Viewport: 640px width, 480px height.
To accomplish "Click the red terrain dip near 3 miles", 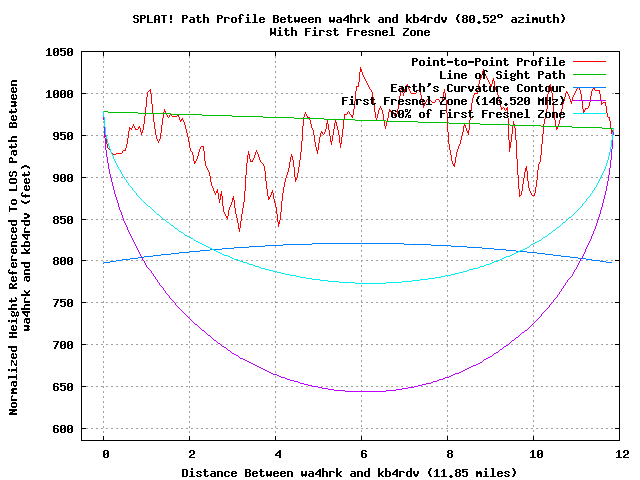I will [x=239, y=231].
